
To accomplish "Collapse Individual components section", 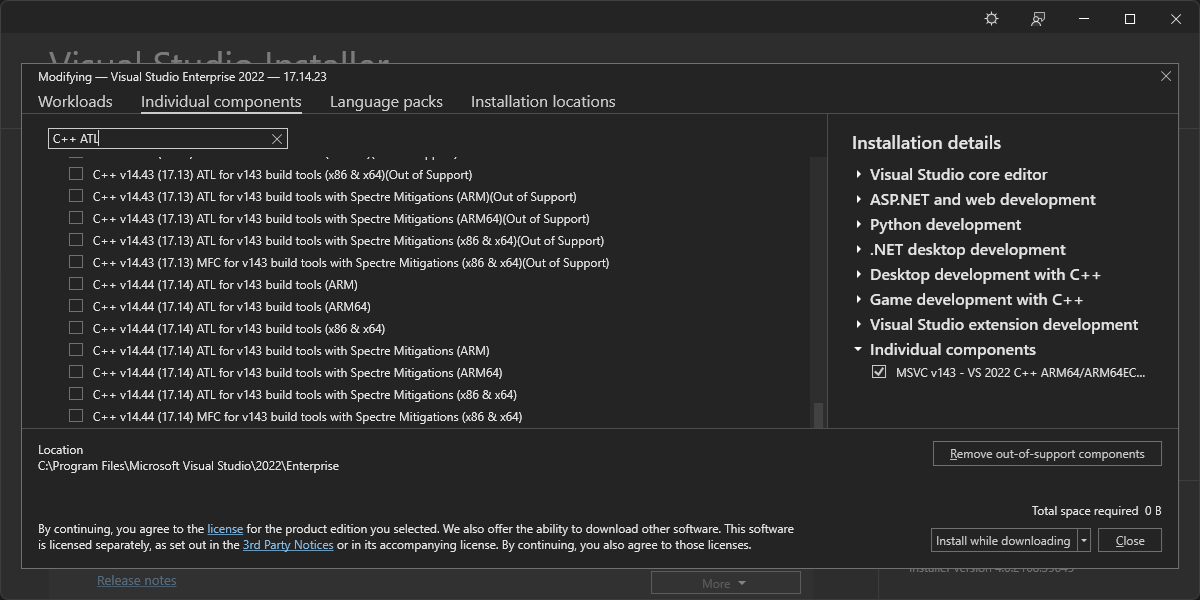I will (858, 350).
